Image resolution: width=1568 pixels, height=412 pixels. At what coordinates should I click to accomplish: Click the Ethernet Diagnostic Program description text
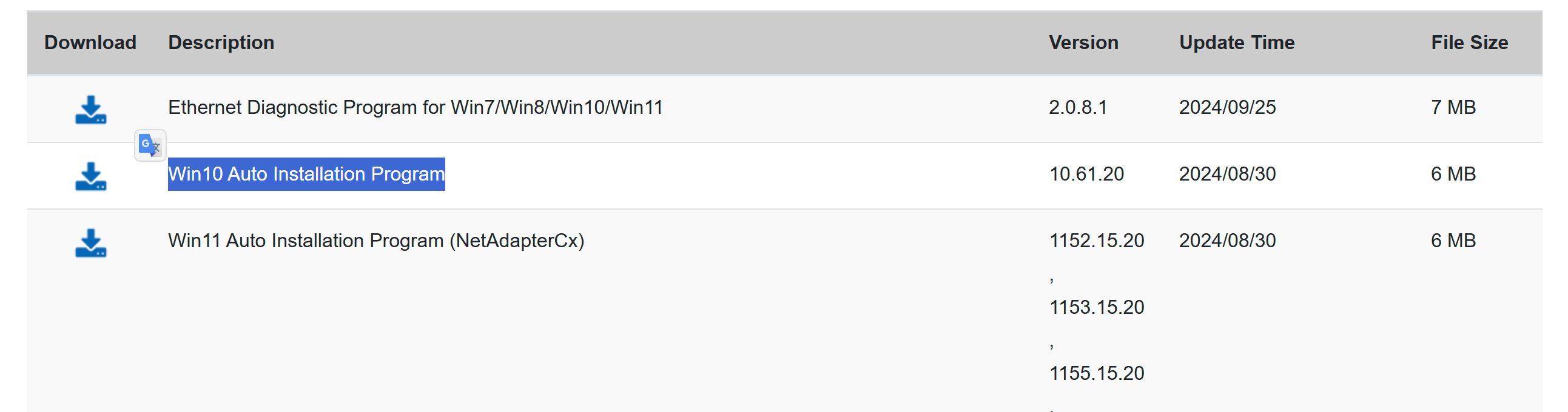(x=415, y=108)
